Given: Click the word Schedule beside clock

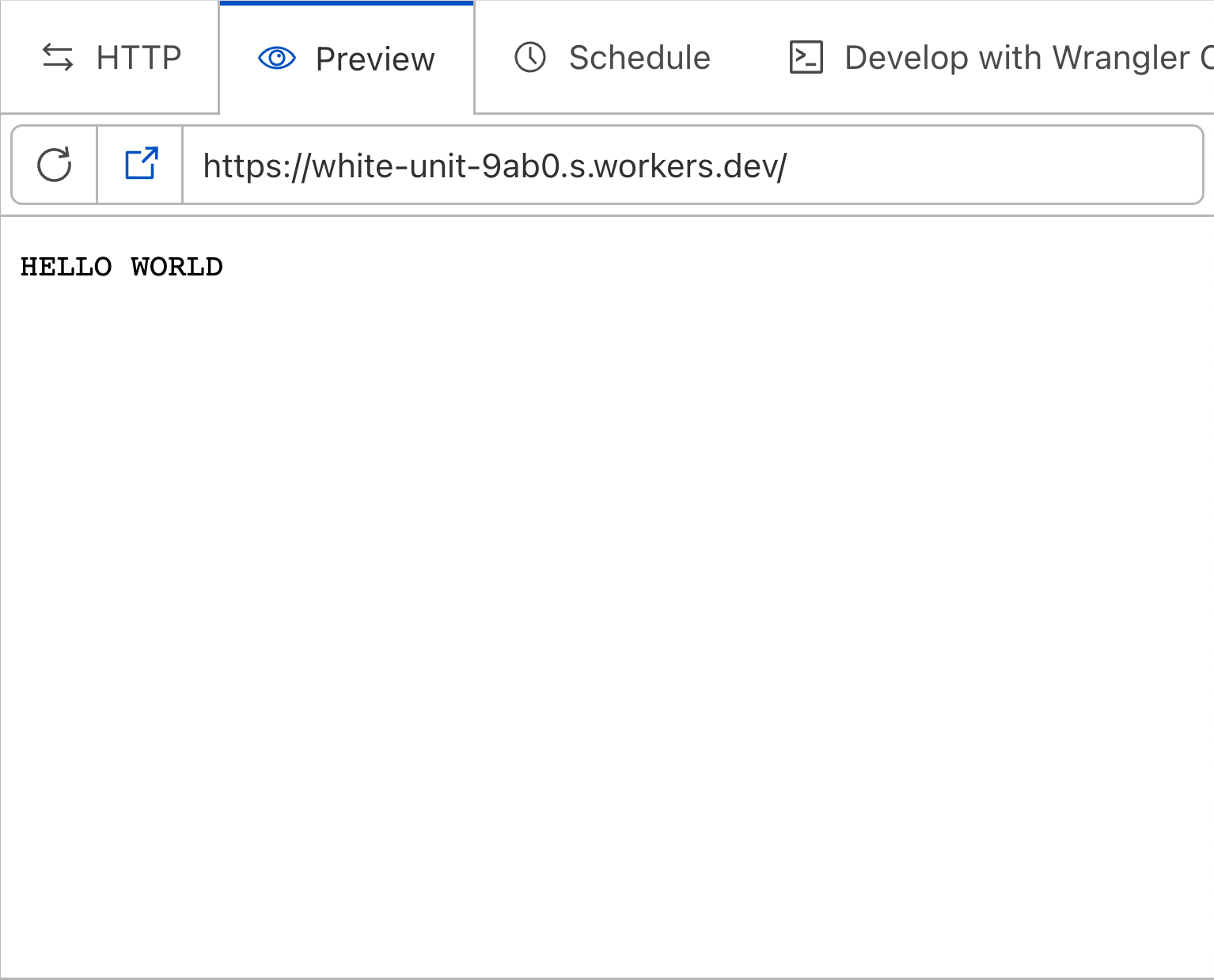Looking at the screenshot, I should tap(639, 58).
